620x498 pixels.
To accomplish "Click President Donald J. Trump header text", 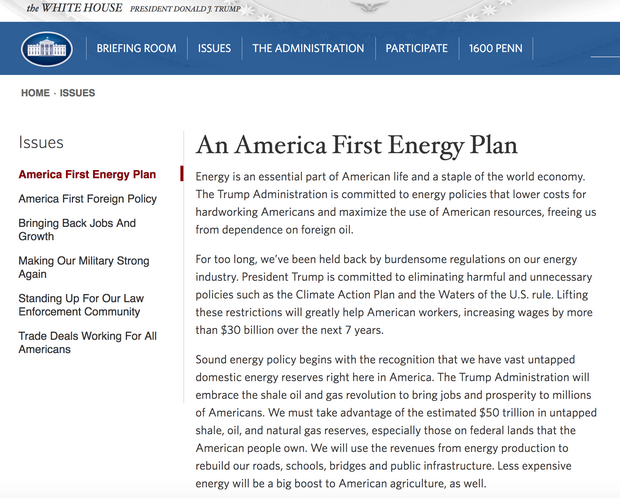I will pos(185,9).
